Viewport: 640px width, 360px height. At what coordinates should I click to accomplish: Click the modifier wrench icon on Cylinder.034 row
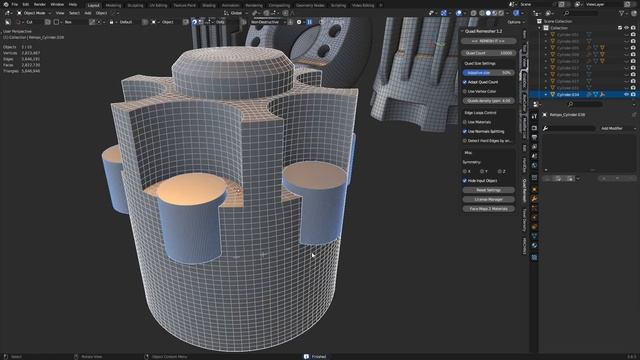602,95
